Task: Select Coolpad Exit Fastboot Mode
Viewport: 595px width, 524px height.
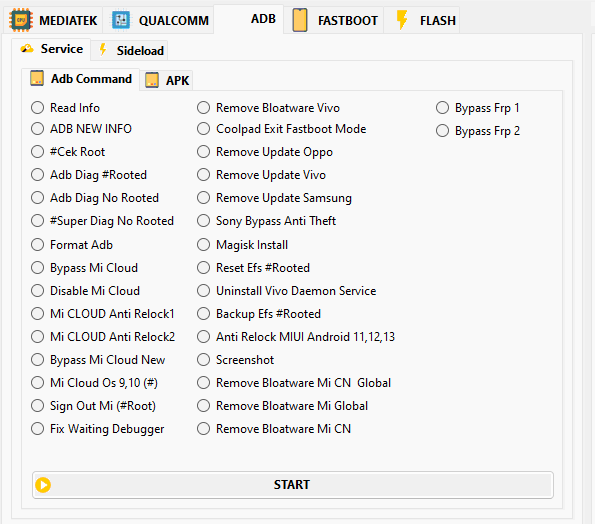Action: (x=282, y=129)
